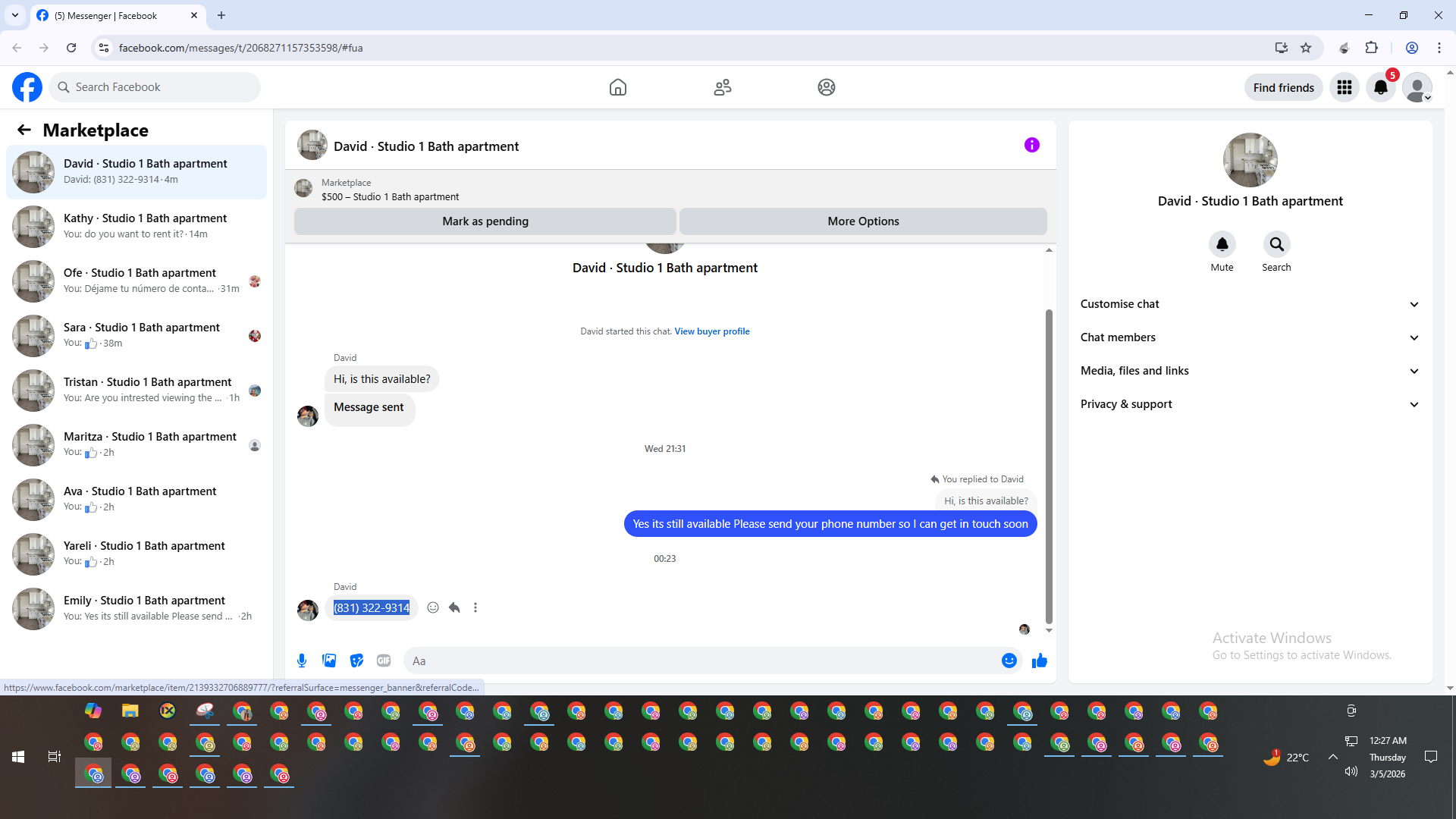
Task: Open File Explorer from the taskbar
Action: tap(130, 711)
